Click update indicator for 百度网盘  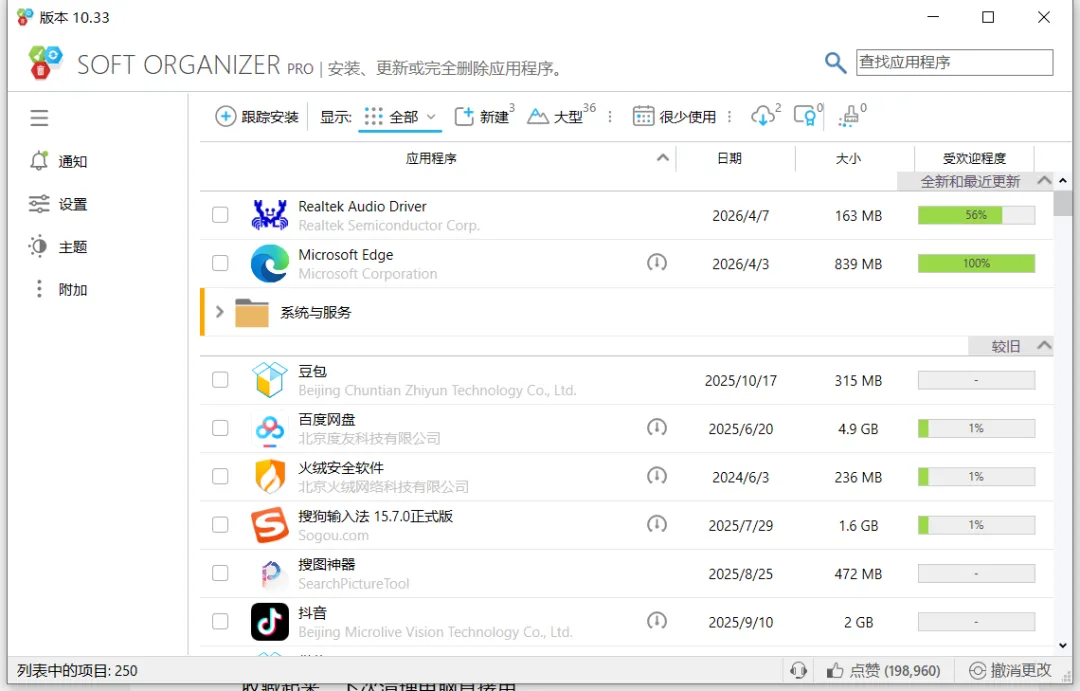(657, 428)
